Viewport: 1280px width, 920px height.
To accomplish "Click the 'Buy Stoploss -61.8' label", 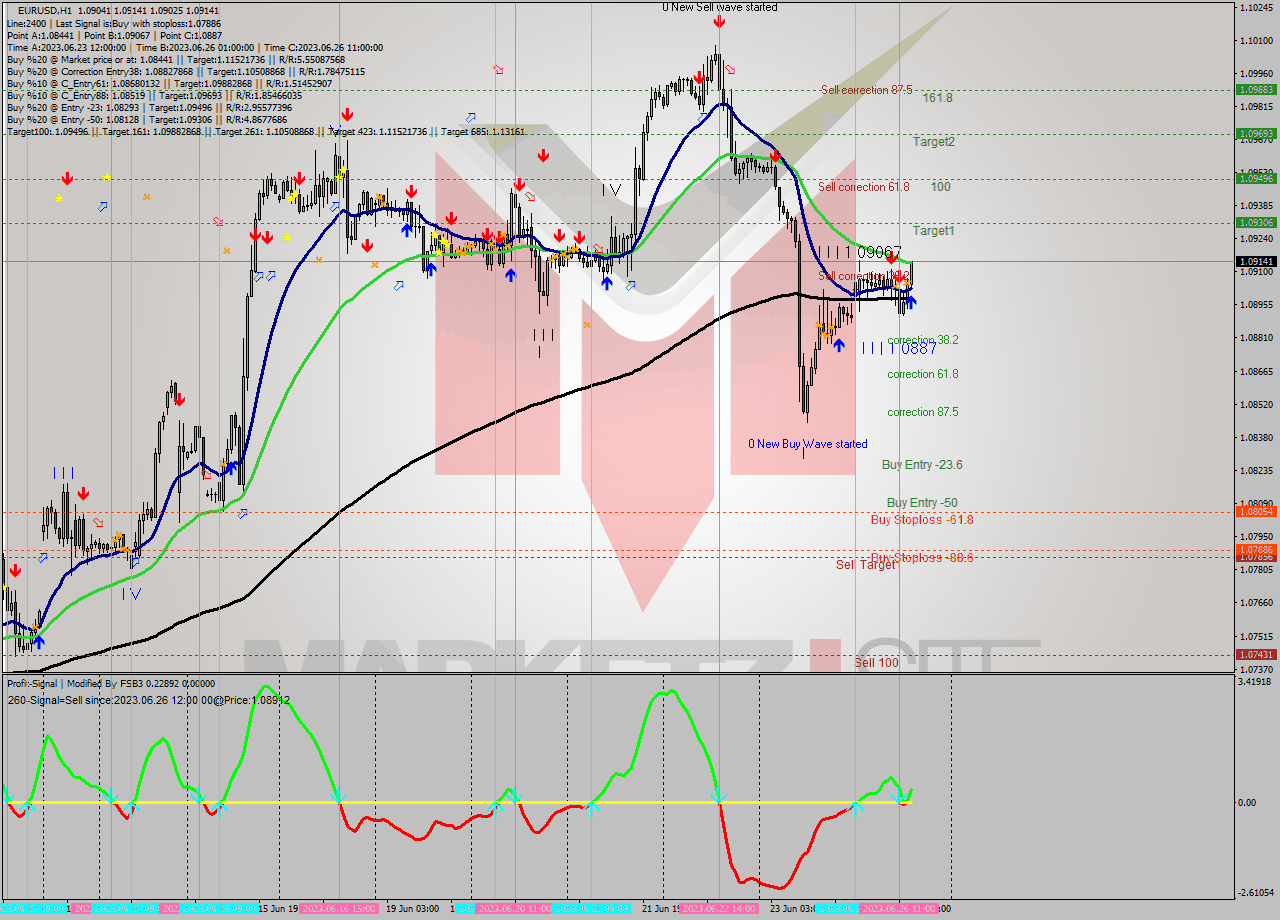I will tap(922, 520).
